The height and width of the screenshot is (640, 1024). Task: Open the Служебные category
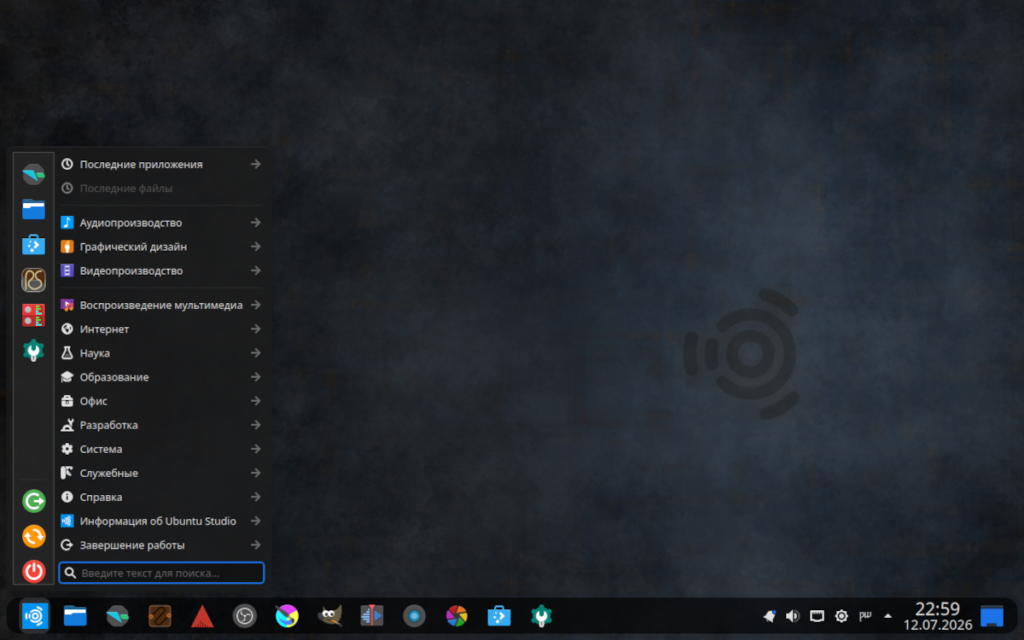(161, 473)
